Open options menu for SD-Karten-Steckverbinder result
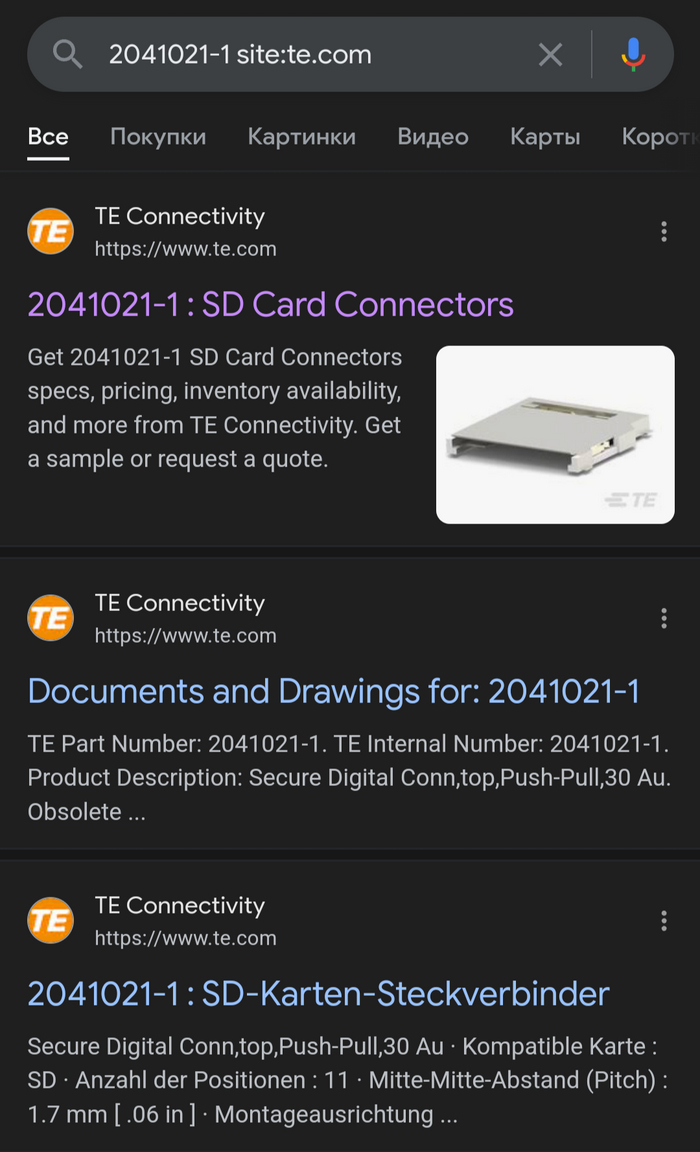This screenshot has width=700, height=1152. [663, 921]
